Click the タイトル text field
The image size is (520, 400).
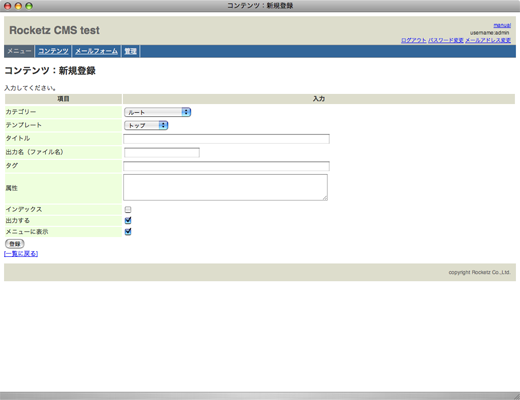pyautogui.click(x=226, y=139)
